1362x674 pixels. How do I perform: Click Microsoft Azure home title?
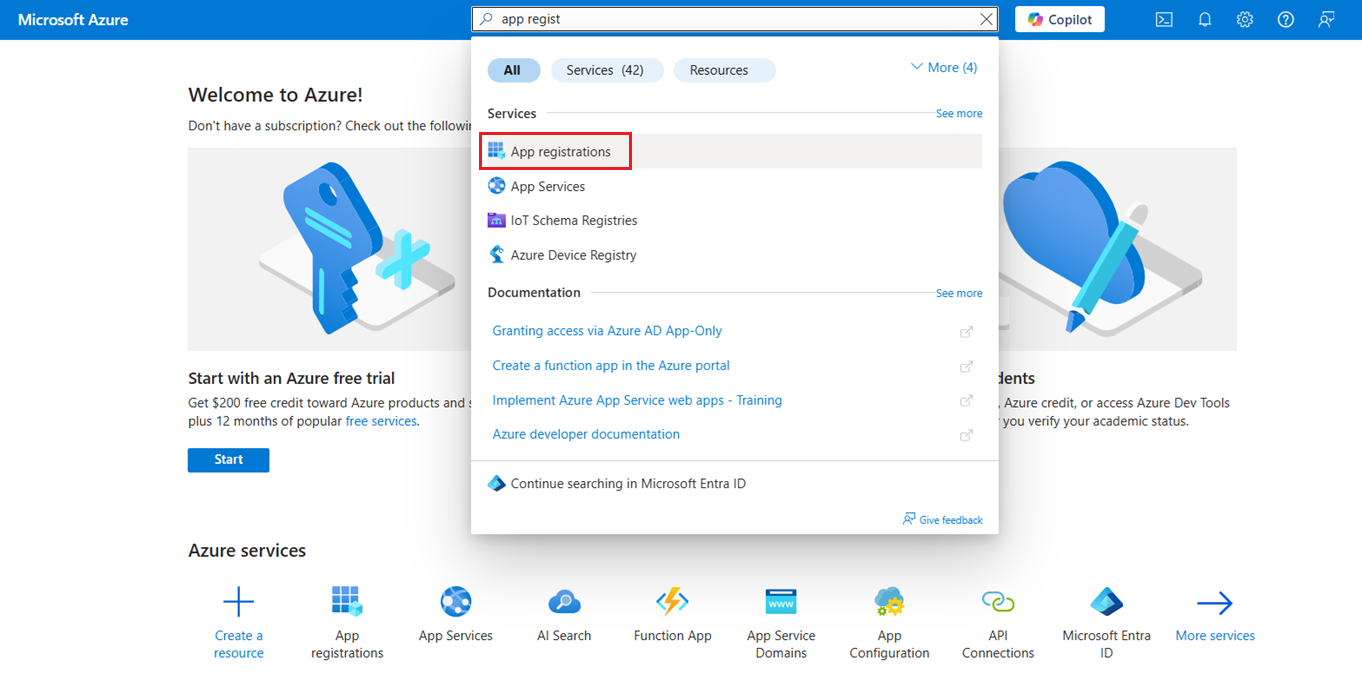click(73, 20)
